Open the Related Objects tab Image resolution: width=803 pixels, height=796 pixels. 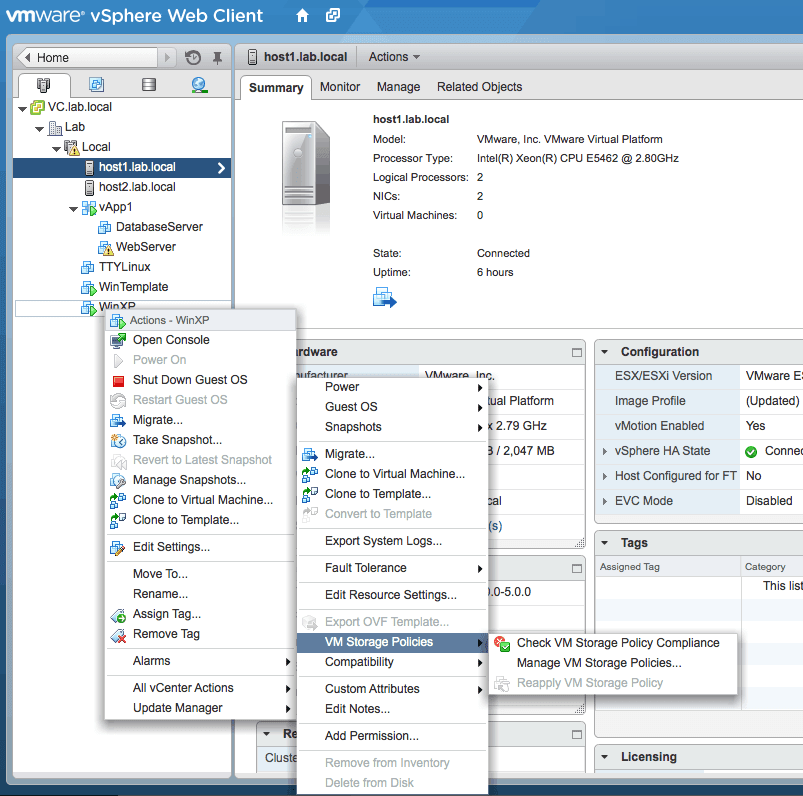pyautogui.click(x=479, y=87)
